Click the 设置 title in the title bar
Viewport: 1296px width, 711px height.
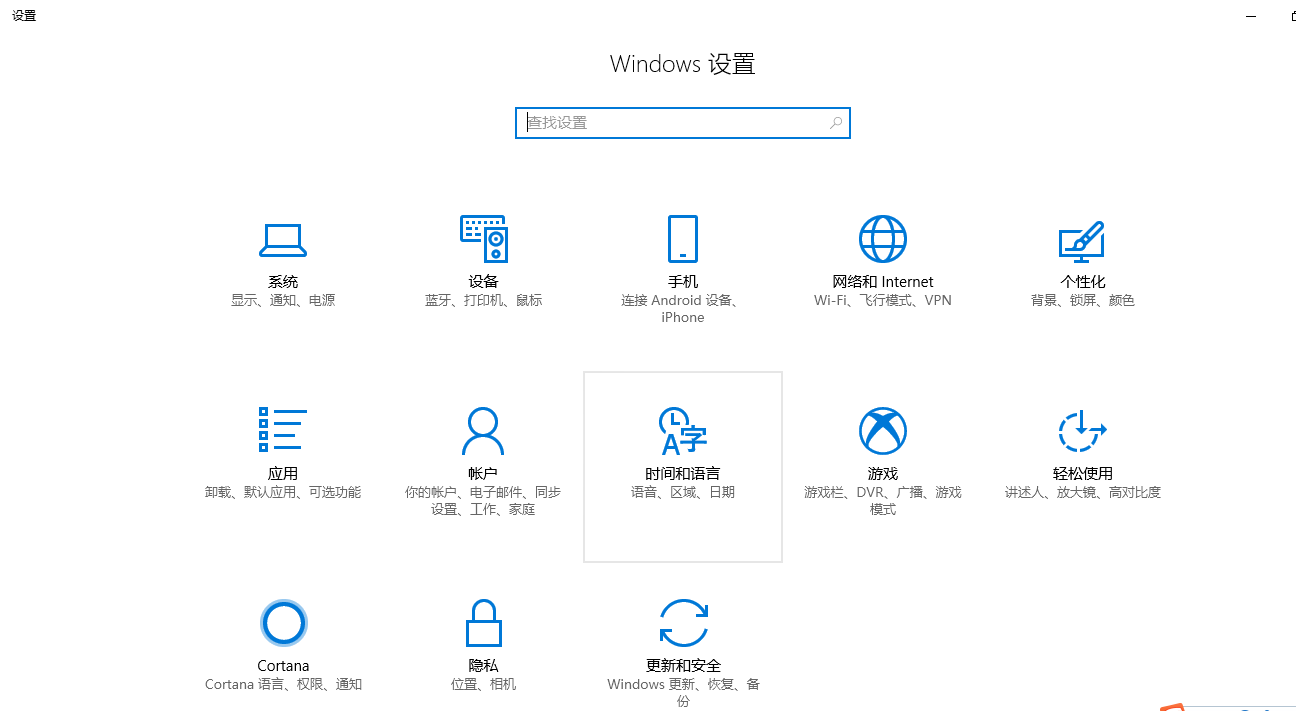(x=23, y=15)
